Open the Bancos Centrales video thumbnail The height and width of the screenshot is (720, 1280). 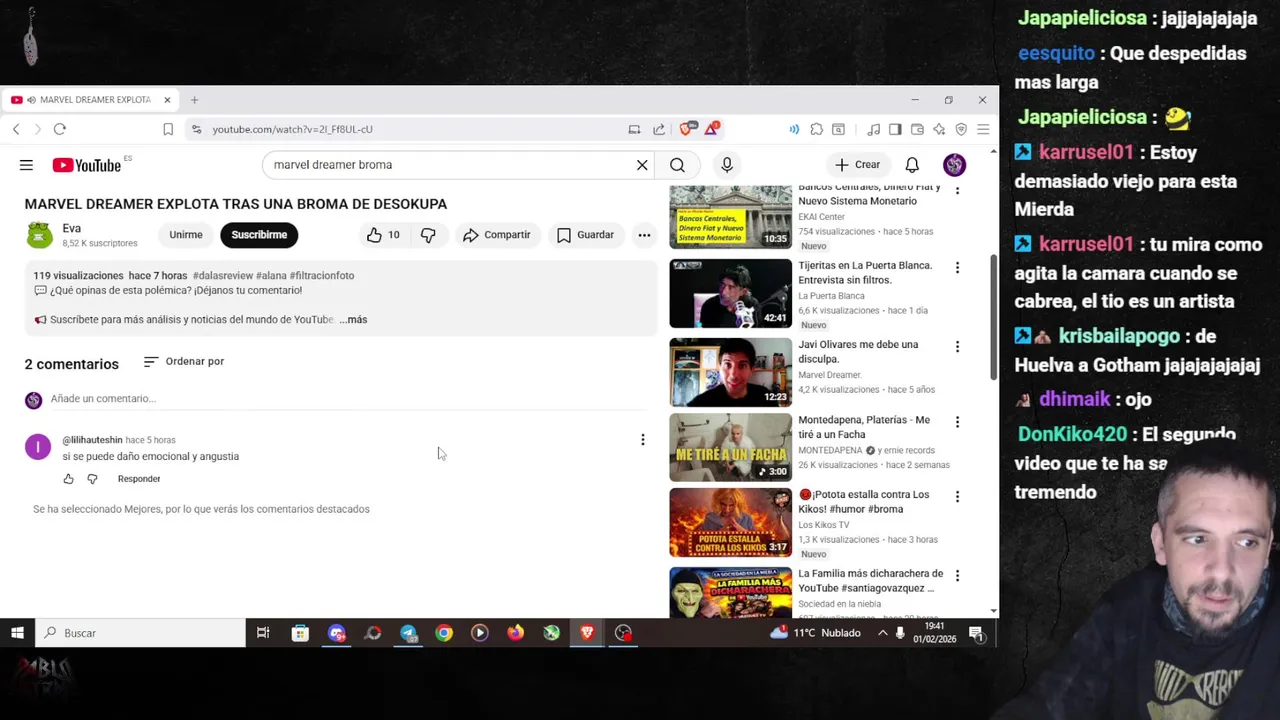[730, 217]
